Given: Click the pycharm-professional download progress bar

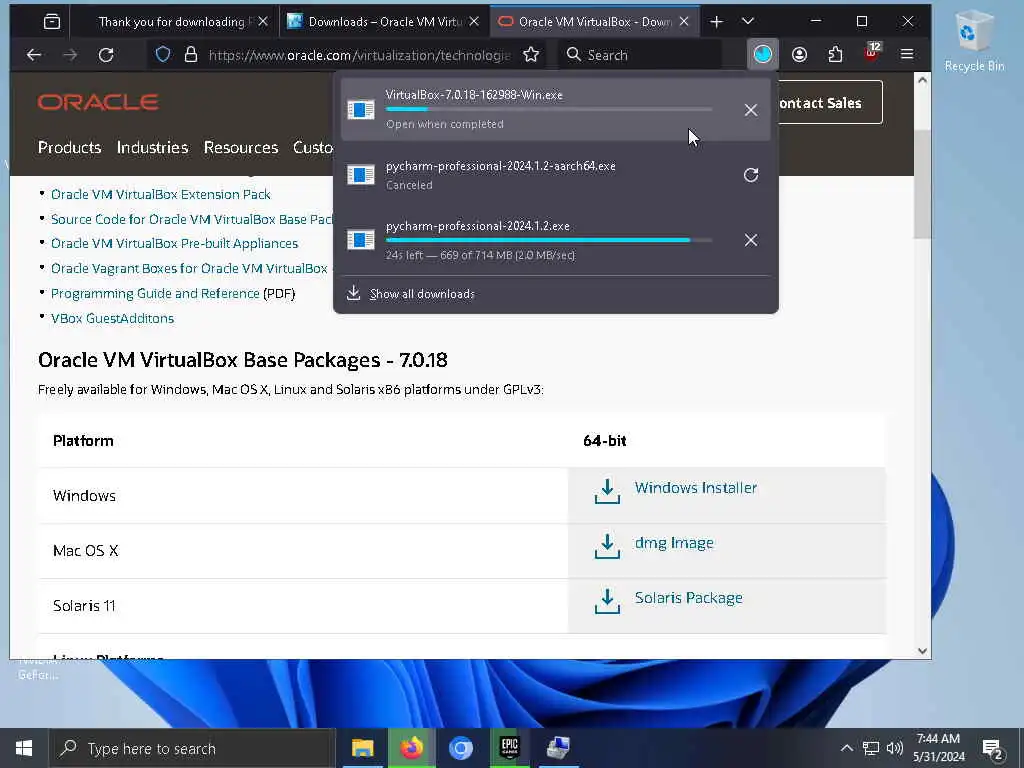Looking at the screenshot, I should (549, 240).
